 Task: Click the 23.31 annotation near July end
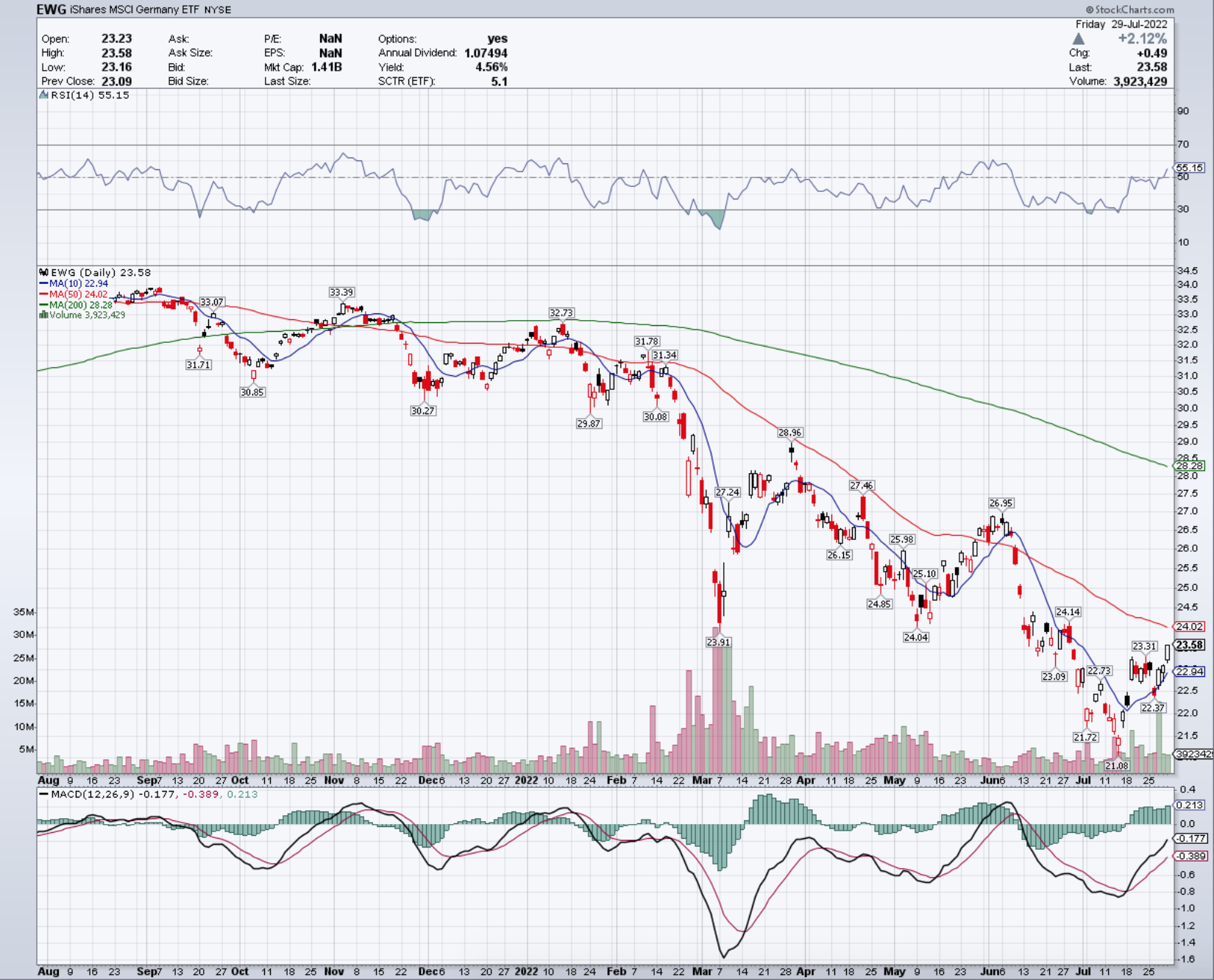pos(1144,646)
